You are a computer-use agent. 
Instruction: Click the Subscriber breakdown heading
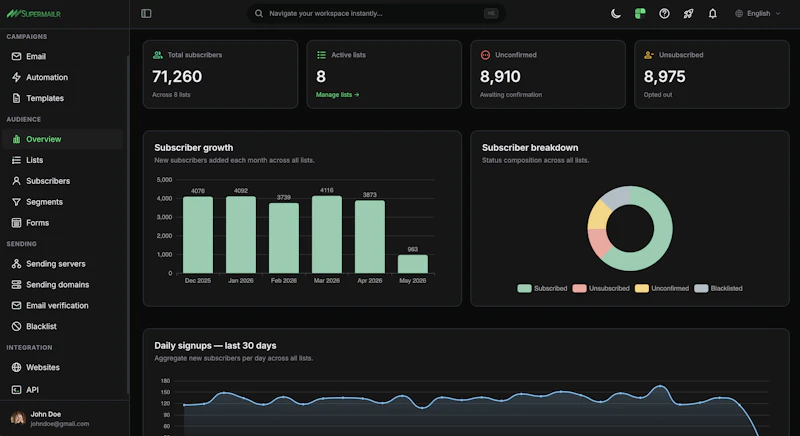point(530,147)
